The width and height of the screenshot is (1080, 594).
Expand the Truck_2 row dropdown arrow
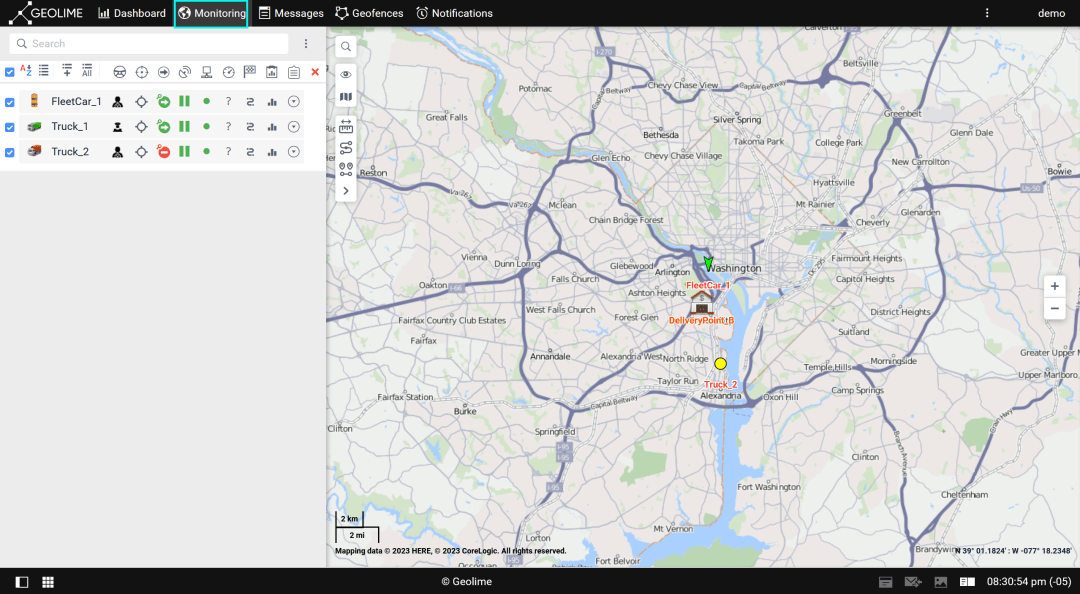coord(293,152)
